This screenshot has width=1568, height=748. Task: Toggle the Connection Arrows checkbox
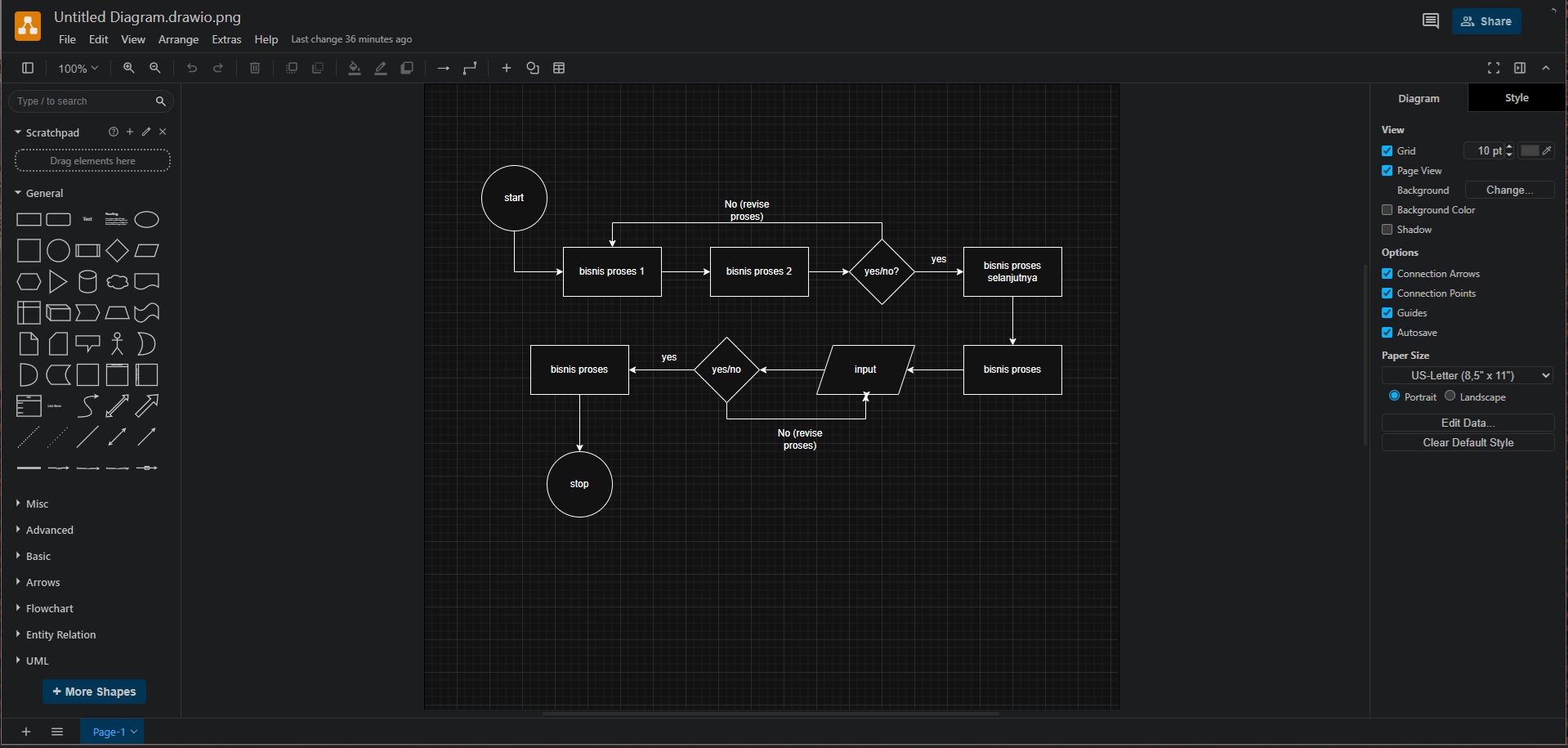click(x=1387, y=273)
